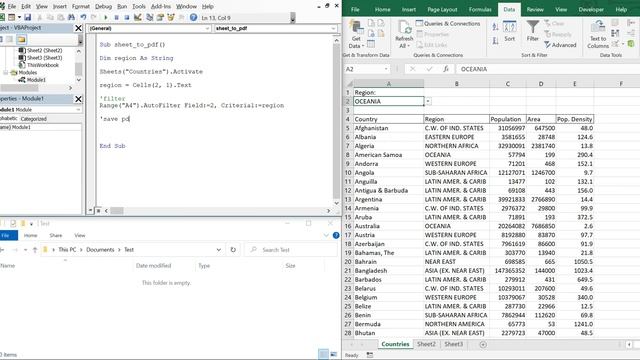Open the Developer ribbon tab
This screenshot has width=640, height=360.
(x=591, y=9)
